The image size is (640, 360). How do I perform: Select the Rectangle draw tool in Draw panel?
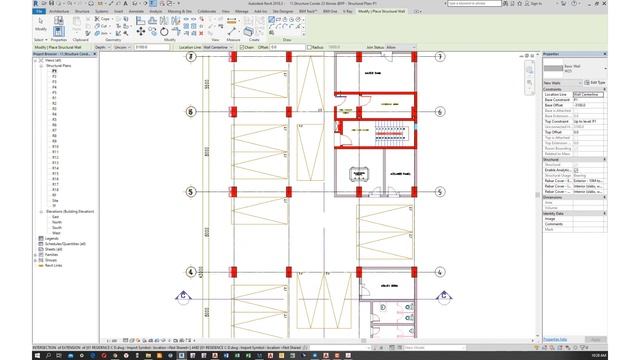278,19
